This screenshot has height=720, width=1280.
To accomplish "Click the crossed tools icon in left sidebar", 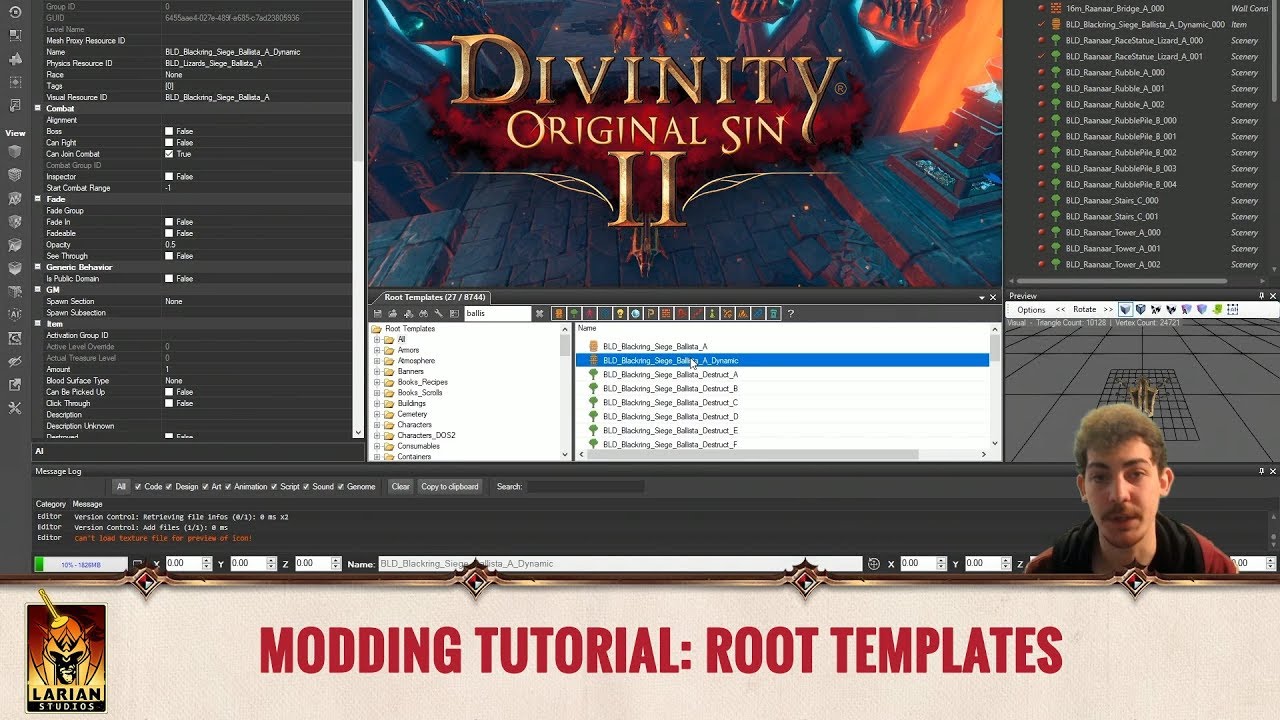I will (x=15, y=408).
